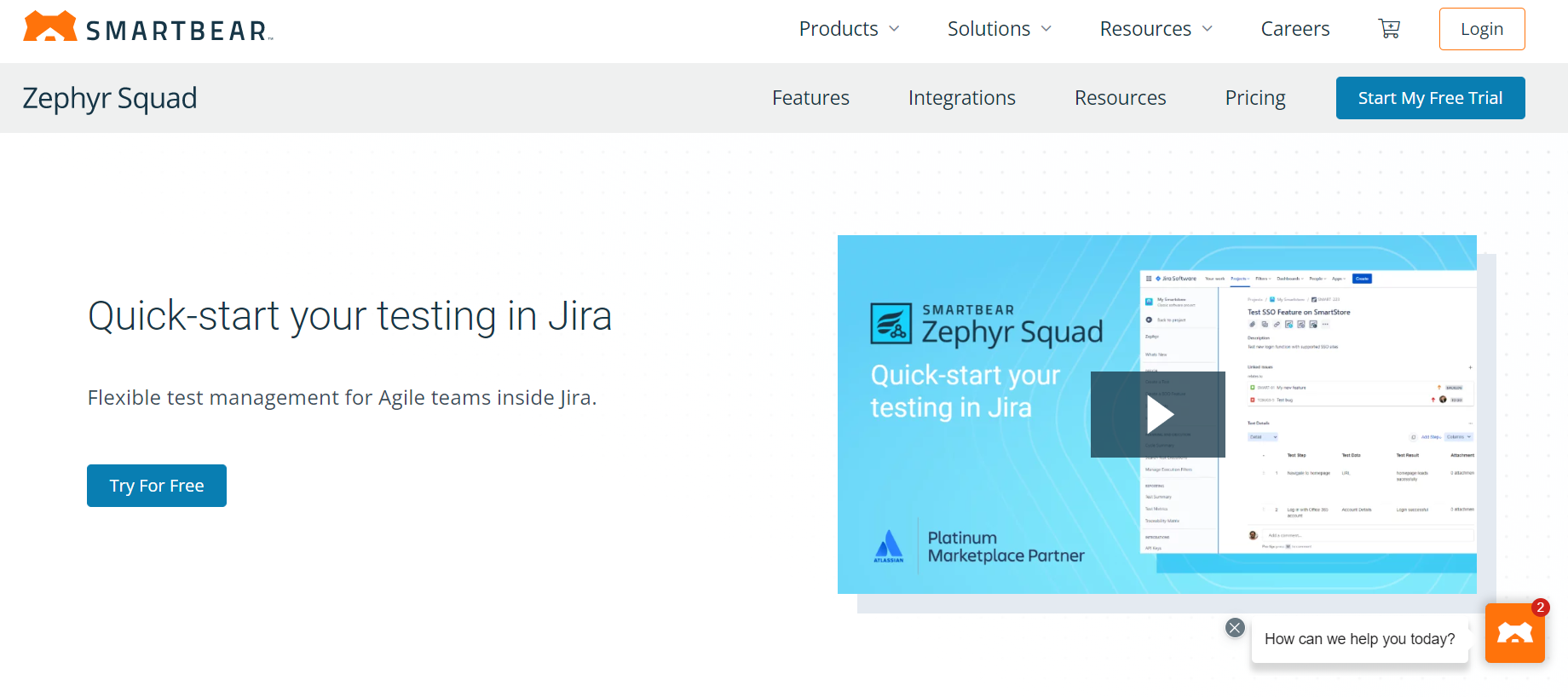Click the Zephyr Squad title
Image resolution: width=1568 pixels, height=697 pixels.
110,98
